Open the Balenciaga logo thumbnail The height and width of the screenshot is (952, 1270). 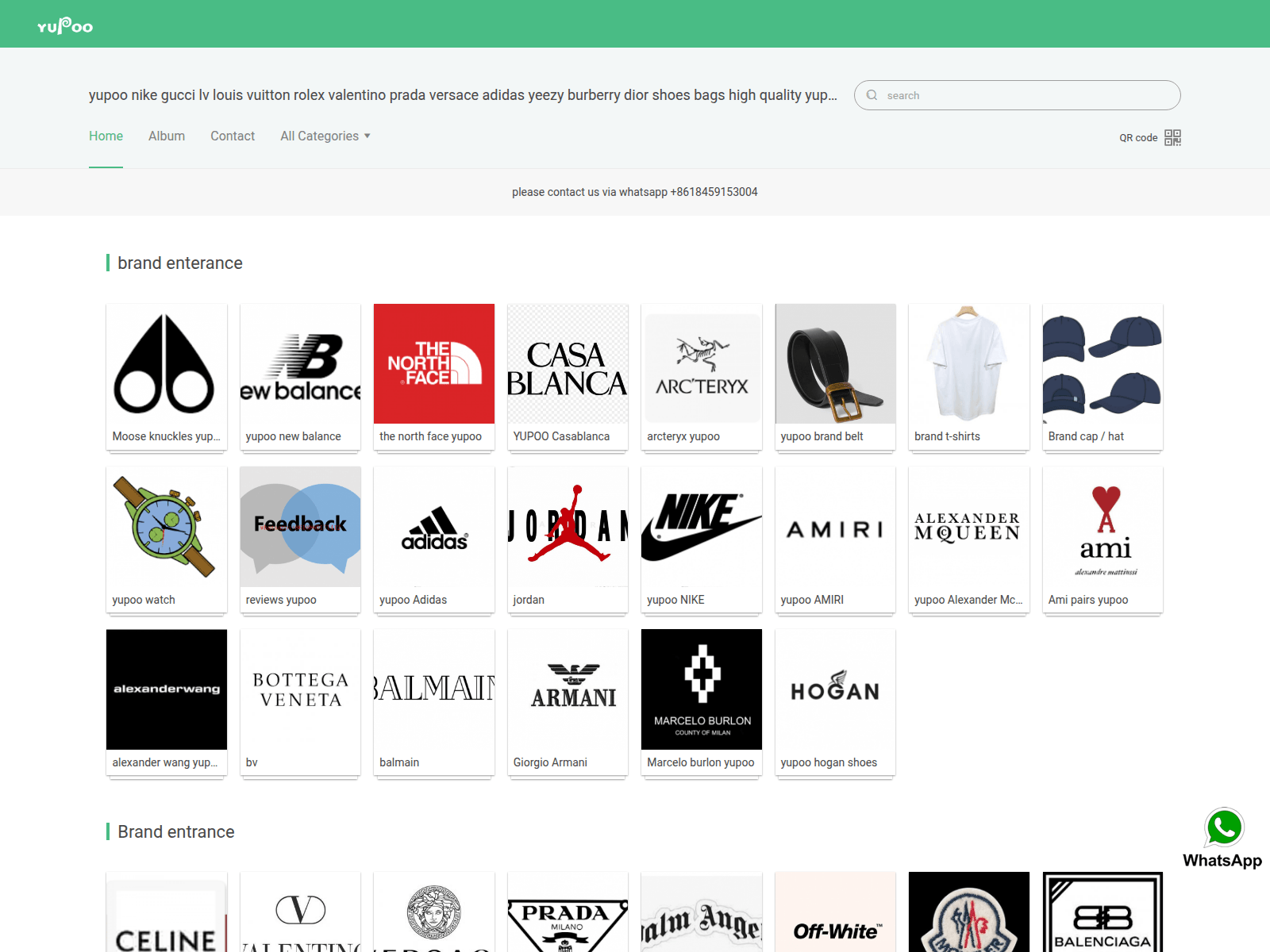(1103, 912)
